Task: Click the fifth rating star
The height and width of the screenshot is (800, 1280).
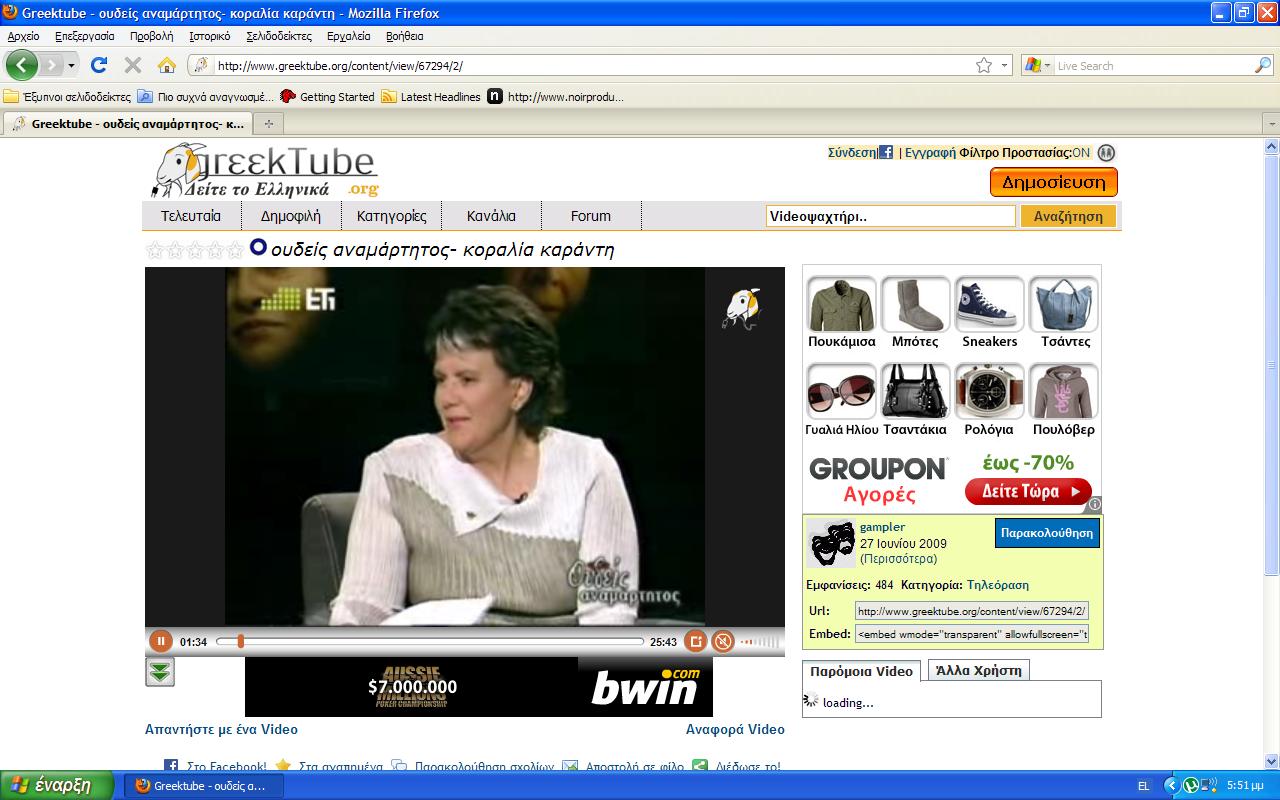Action: pyautogui.click(x=235, y=249)
